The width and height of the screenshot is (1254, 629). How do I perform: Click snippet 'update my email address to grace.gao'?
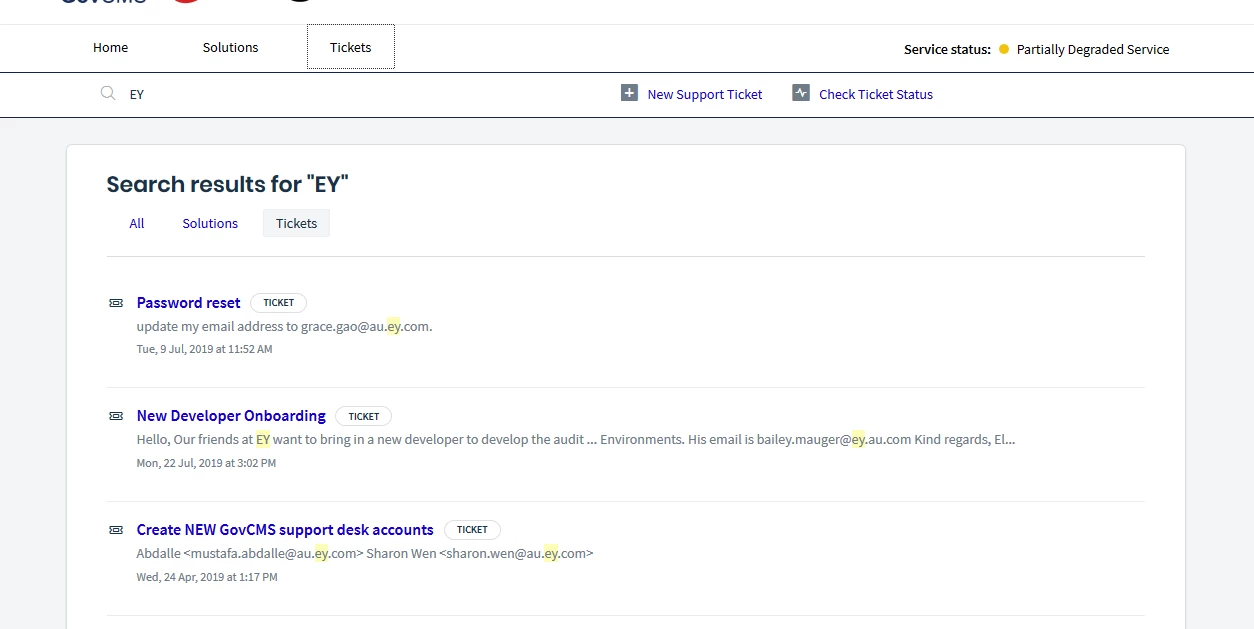285,326
